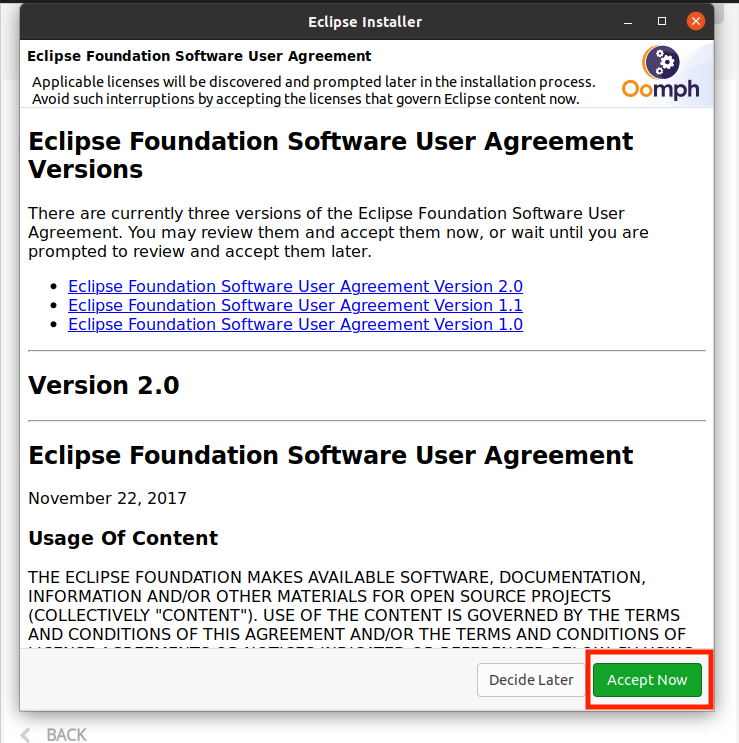Go BACK in the installer behind the dialog
Viewport: 739px width, 743px height.
(54, 734)
